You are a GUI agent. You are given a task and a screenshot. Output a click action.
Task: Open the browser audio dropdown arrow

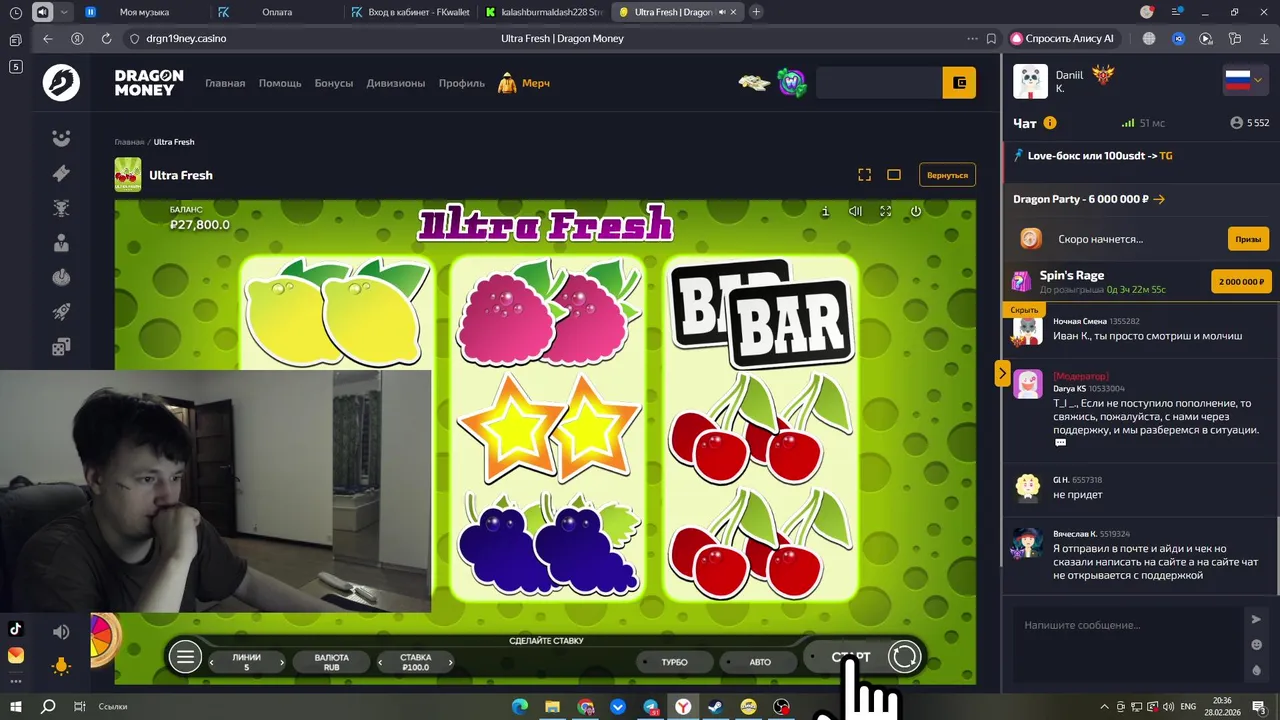tap(65, 12)
